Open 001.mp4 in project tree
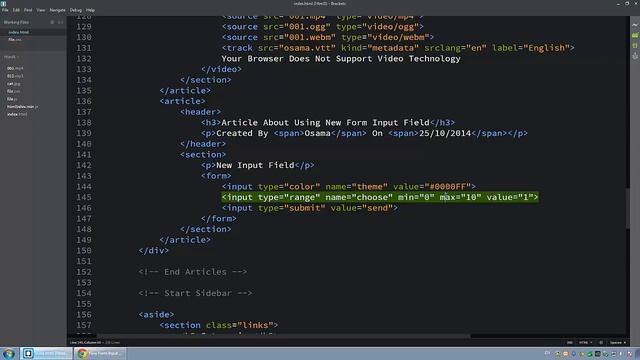This screenshot has width=640, height=360. click(15, 68)
